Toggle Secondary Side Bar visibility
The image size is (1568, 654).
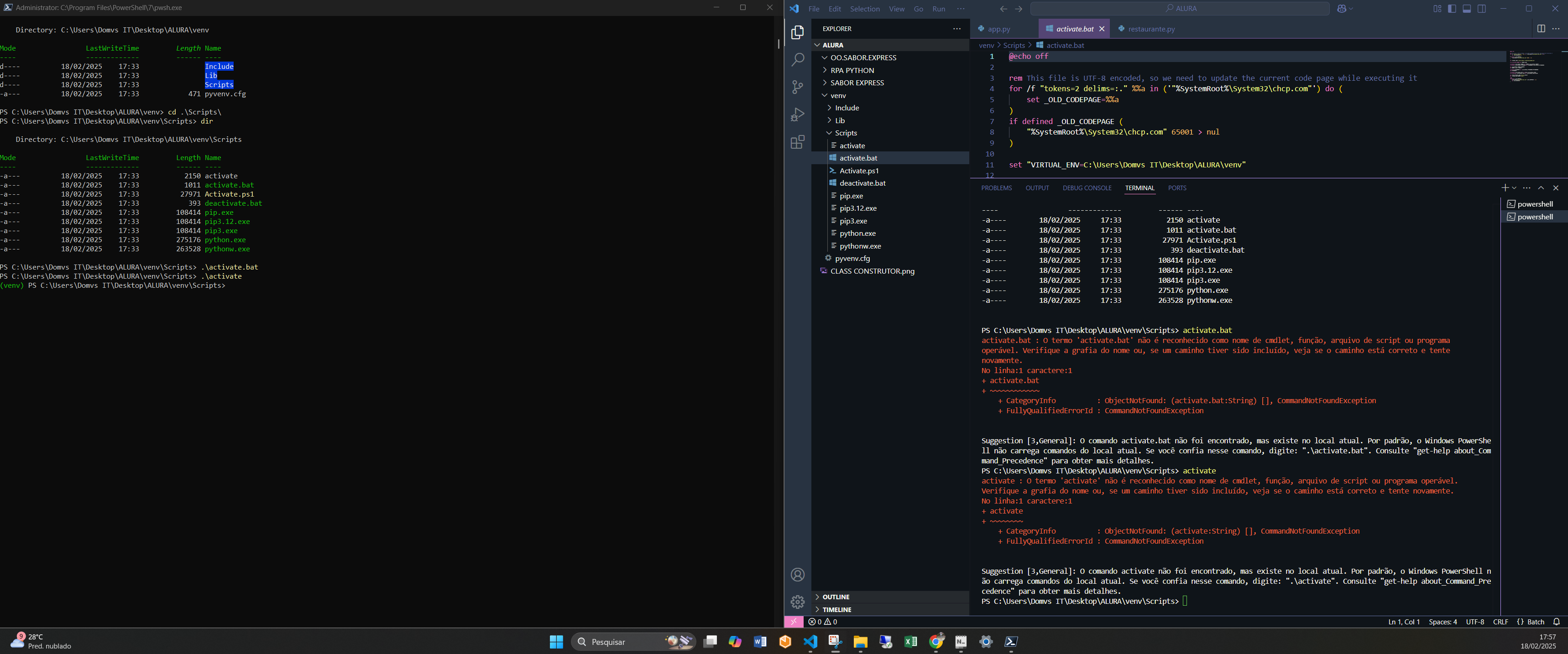(1482, 9)
